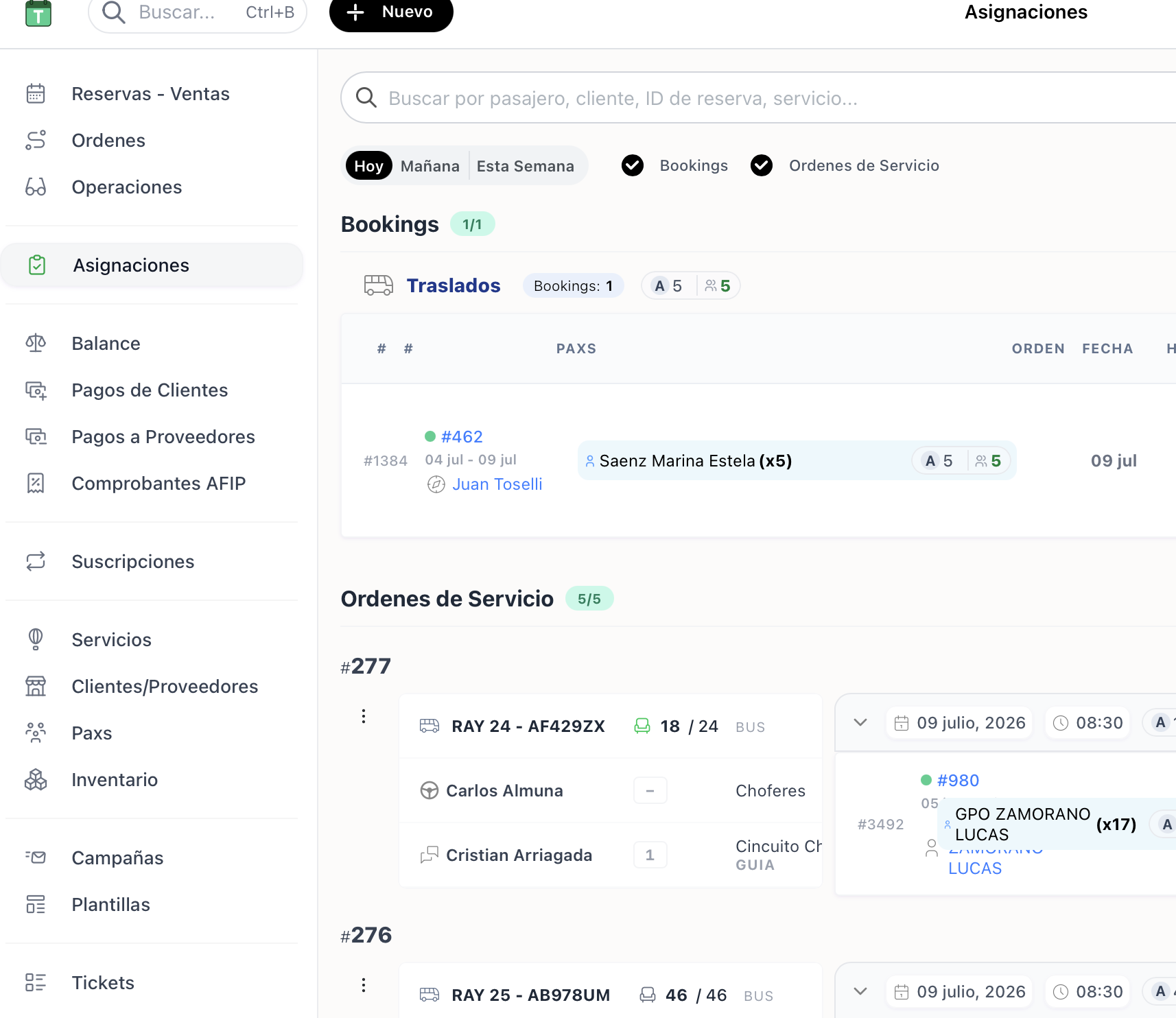
Task: Click the 1/1 Bookings count badge
Action: [x=472, y=224]
